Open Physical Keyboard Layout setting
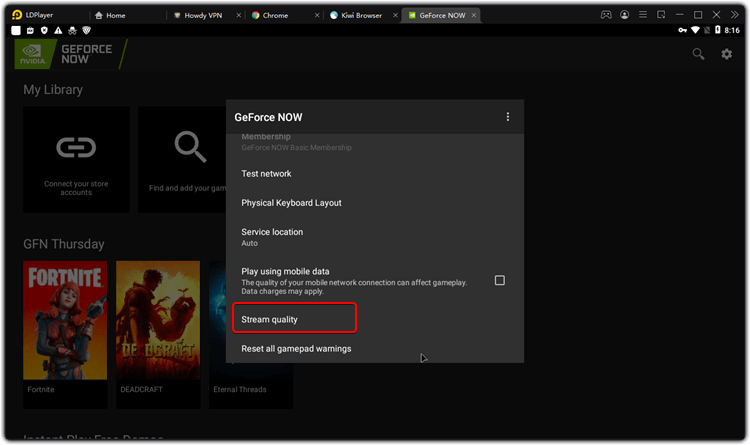This screenshot has width=750, height=445. click(375, 203)
